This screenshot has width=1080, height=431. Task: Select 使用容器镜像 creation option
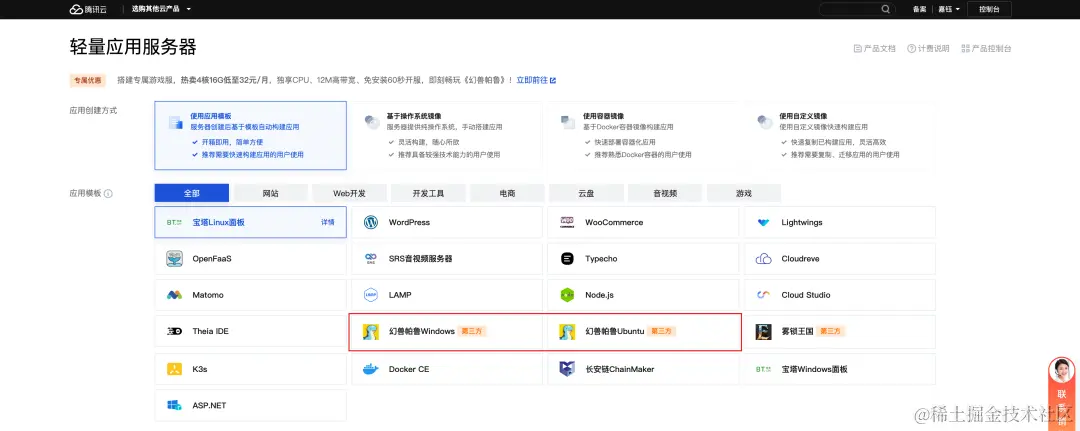pyautogui.click(x=643, y=136)
